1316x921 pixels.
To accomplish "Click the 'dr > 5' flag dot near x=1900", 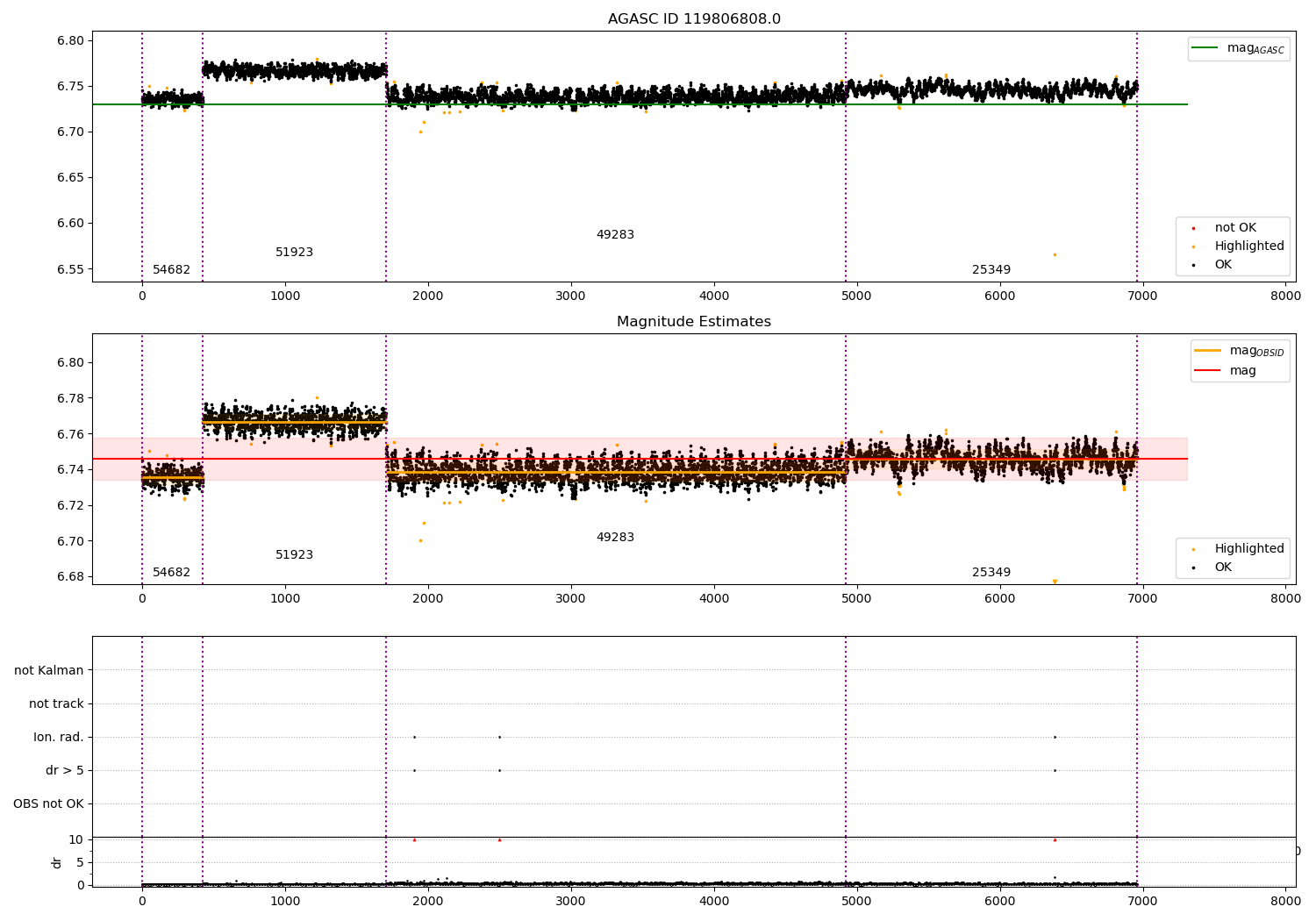I will click(414, 770).
